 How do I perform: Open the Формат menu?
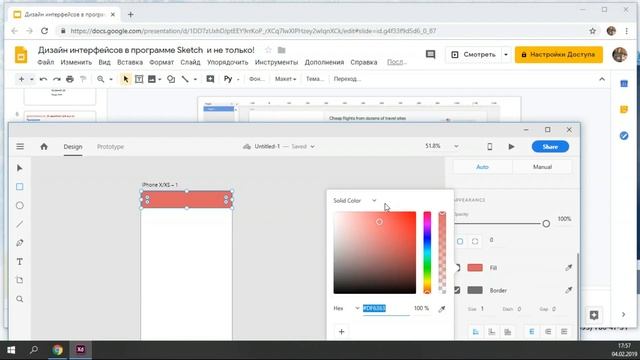pyautogui.click(x=161, y=62)
